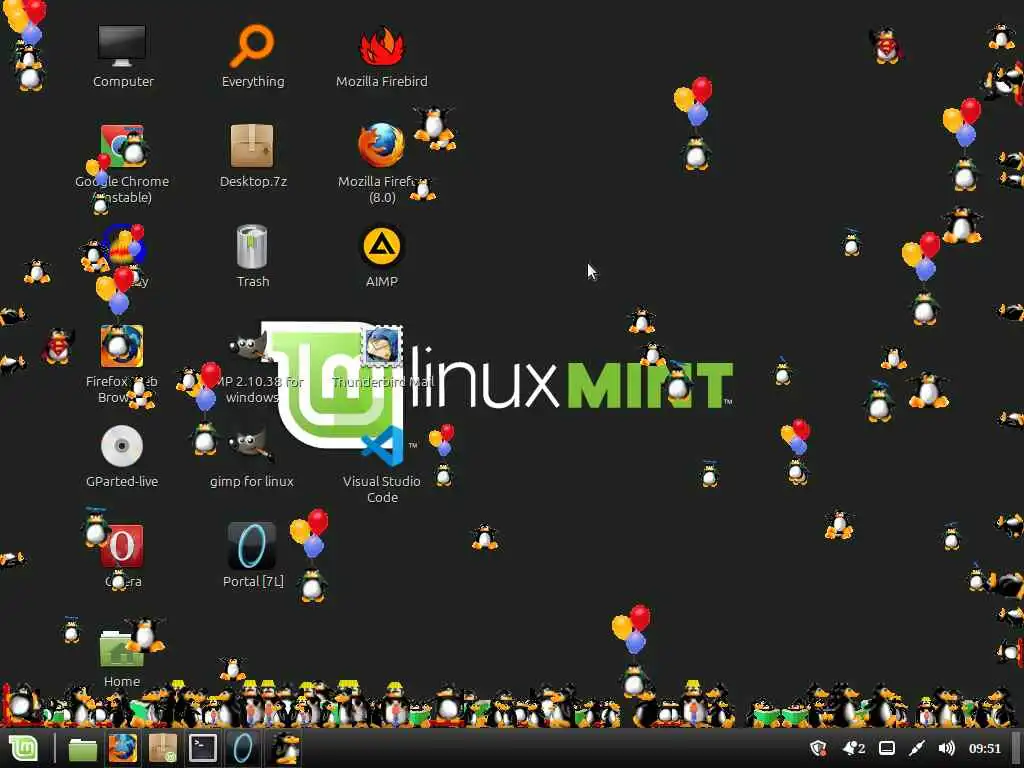1024x768 pixels.
Task: Open the terminal from the taskbar
Action: tap(203, 748)
